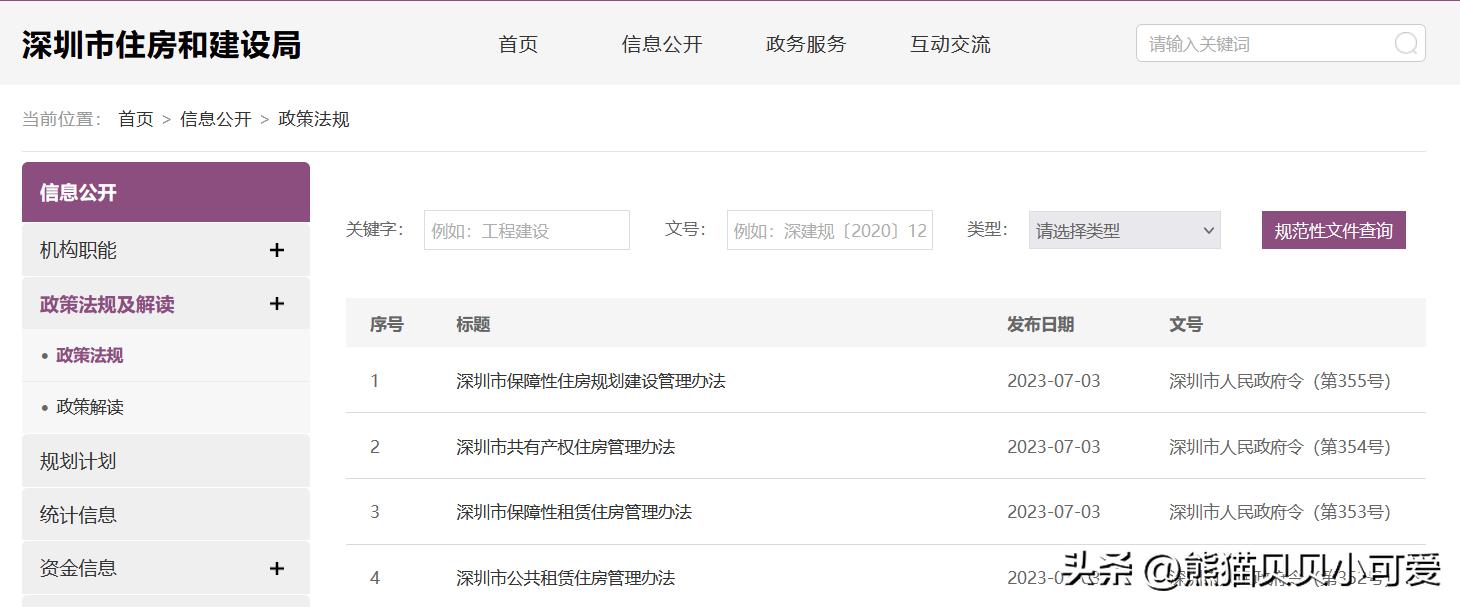Open the 深圳市保障性住房规划建设管理办法 document
The image size is (1460, 607).
[x=591, y=381]
